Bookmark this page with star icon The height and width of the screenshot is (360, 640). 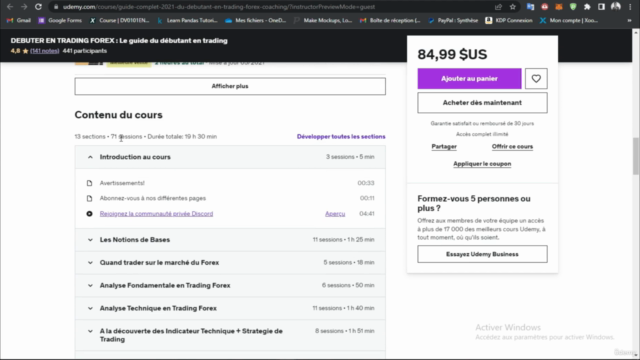513,7
